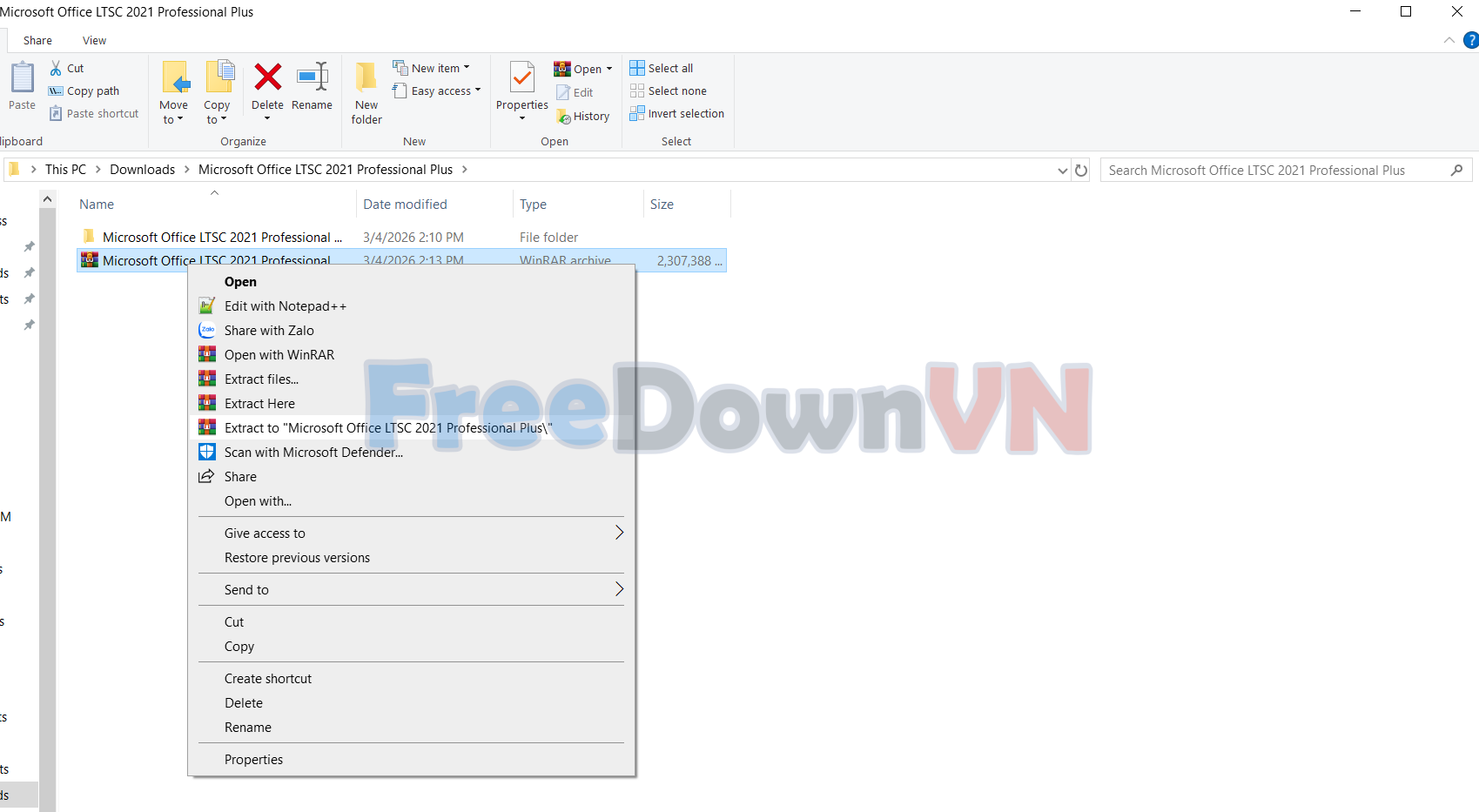This screenshot has width=1479, height=812.
Task: Click the Paste clipboard icon
Action: coord(22,78)
